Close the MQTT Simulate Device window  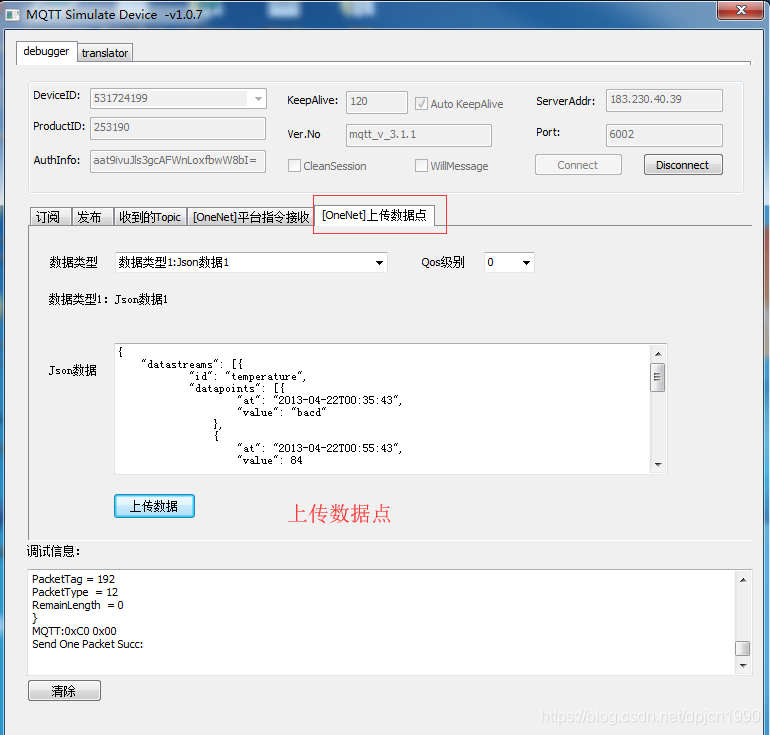click(741, 10)
